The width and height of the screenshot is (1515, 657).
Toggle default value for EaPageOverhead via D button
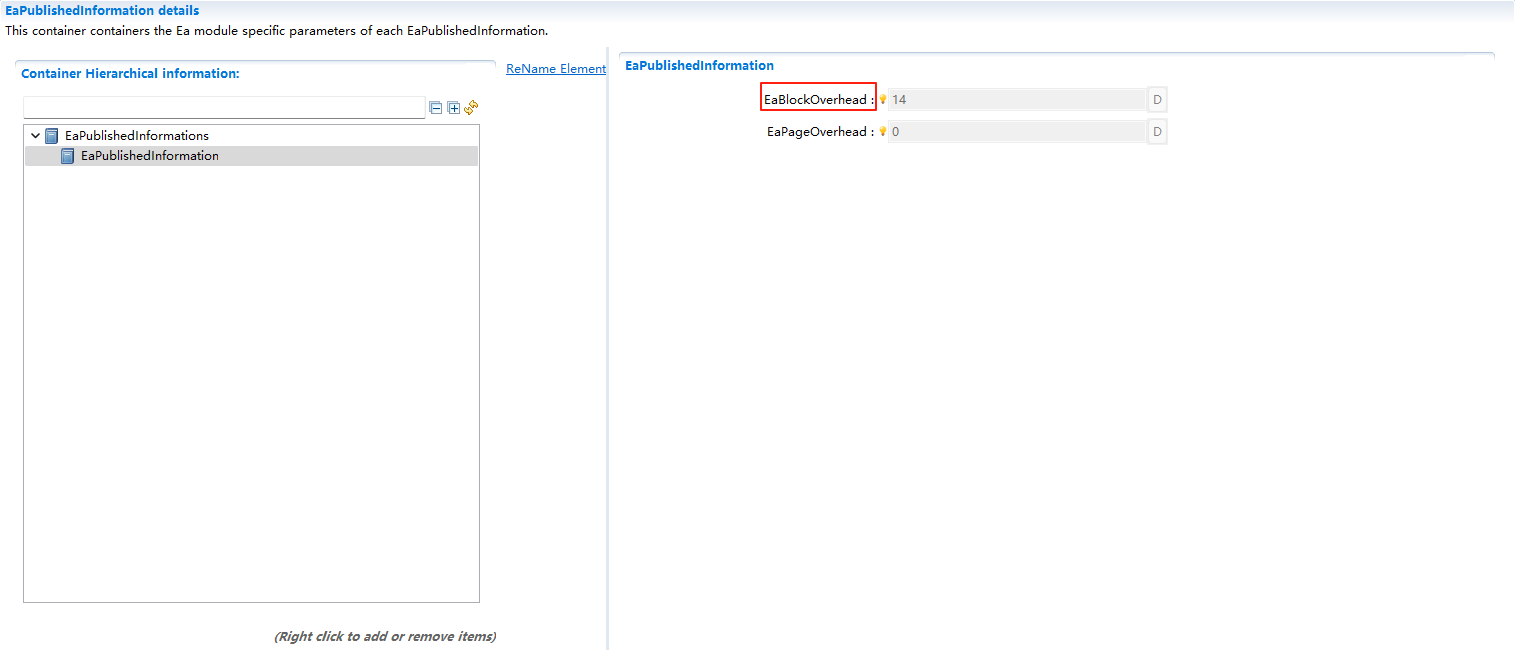tap(1157, 131)
